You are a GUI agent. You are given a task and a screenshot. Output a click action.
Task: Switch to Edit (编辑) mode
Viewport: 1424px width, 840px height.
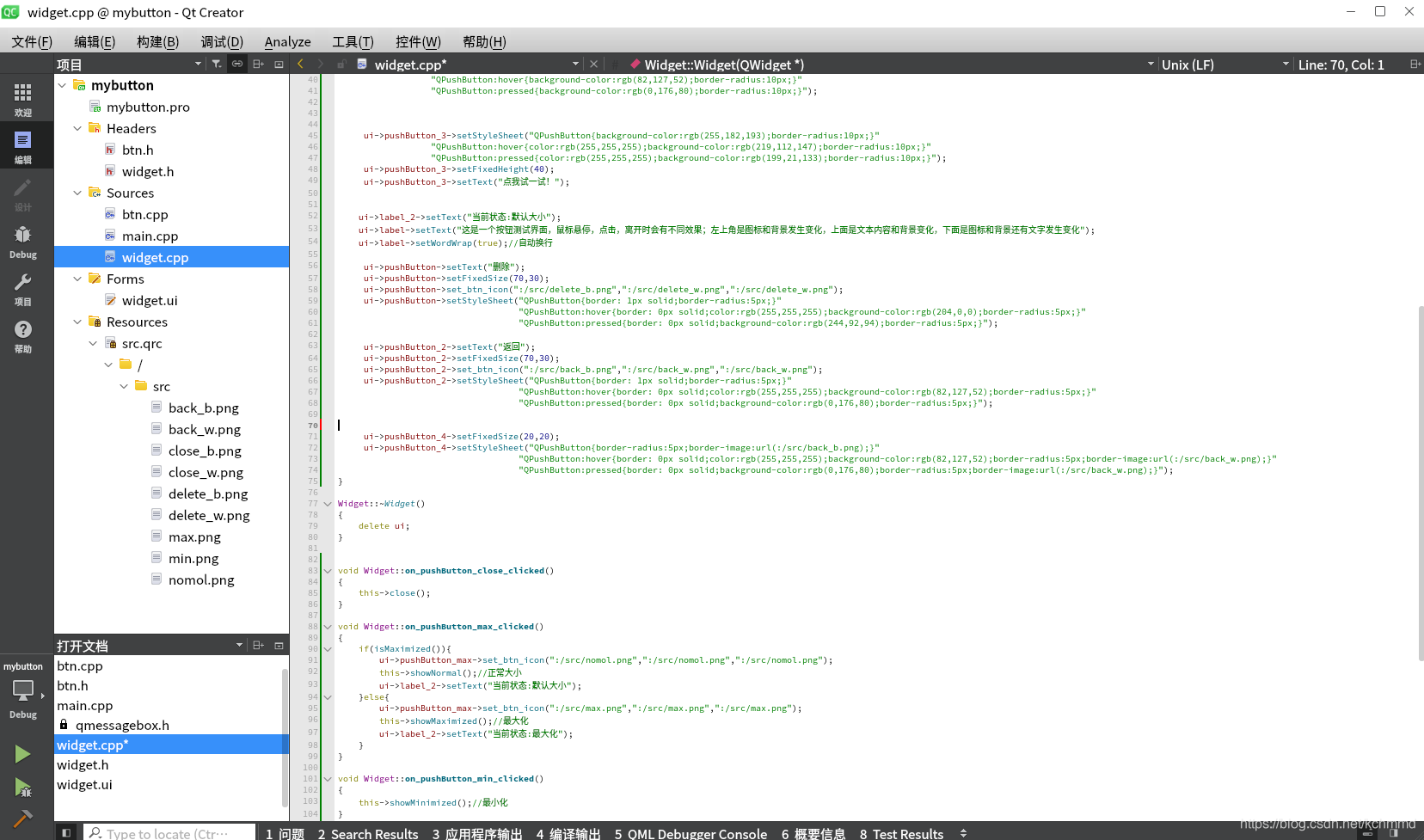[x=23, y=146]
